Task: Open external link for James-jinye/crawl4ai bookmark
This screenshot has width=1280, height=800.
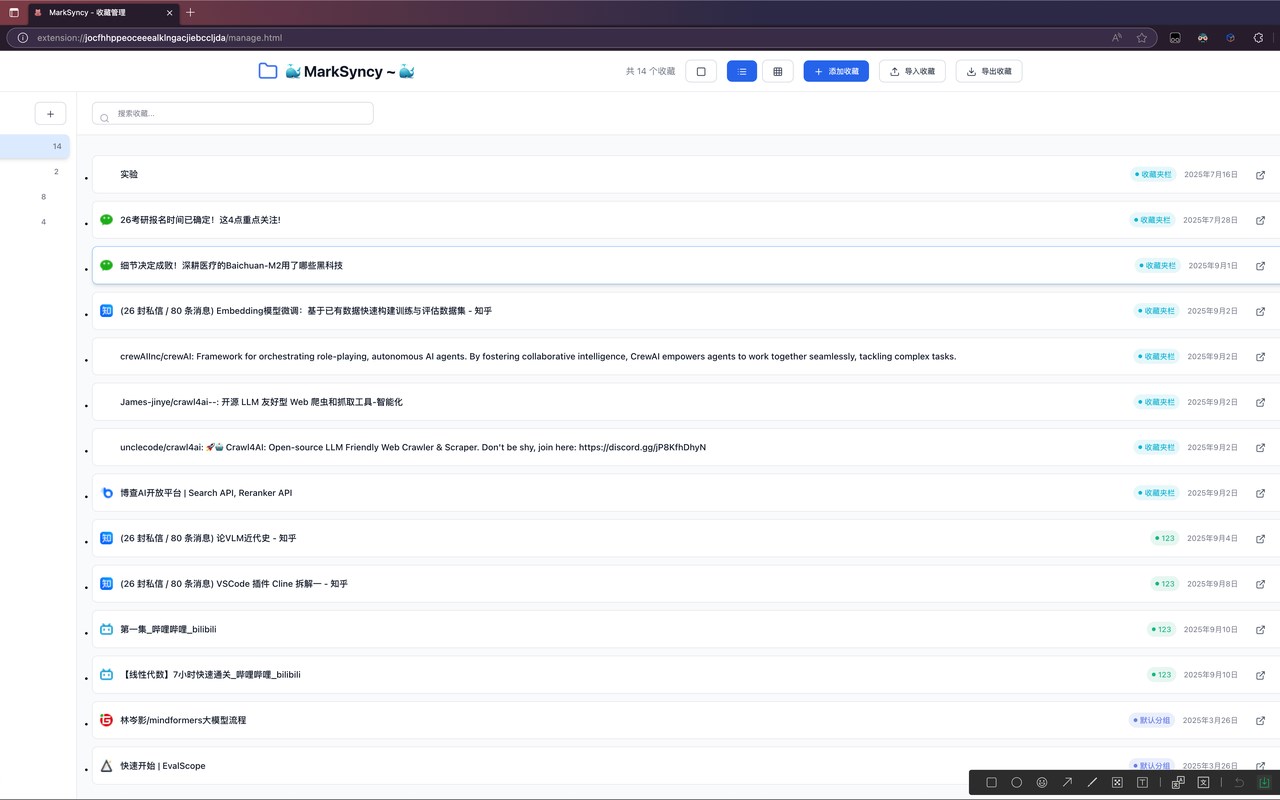Action: [x=1260, y=402]
